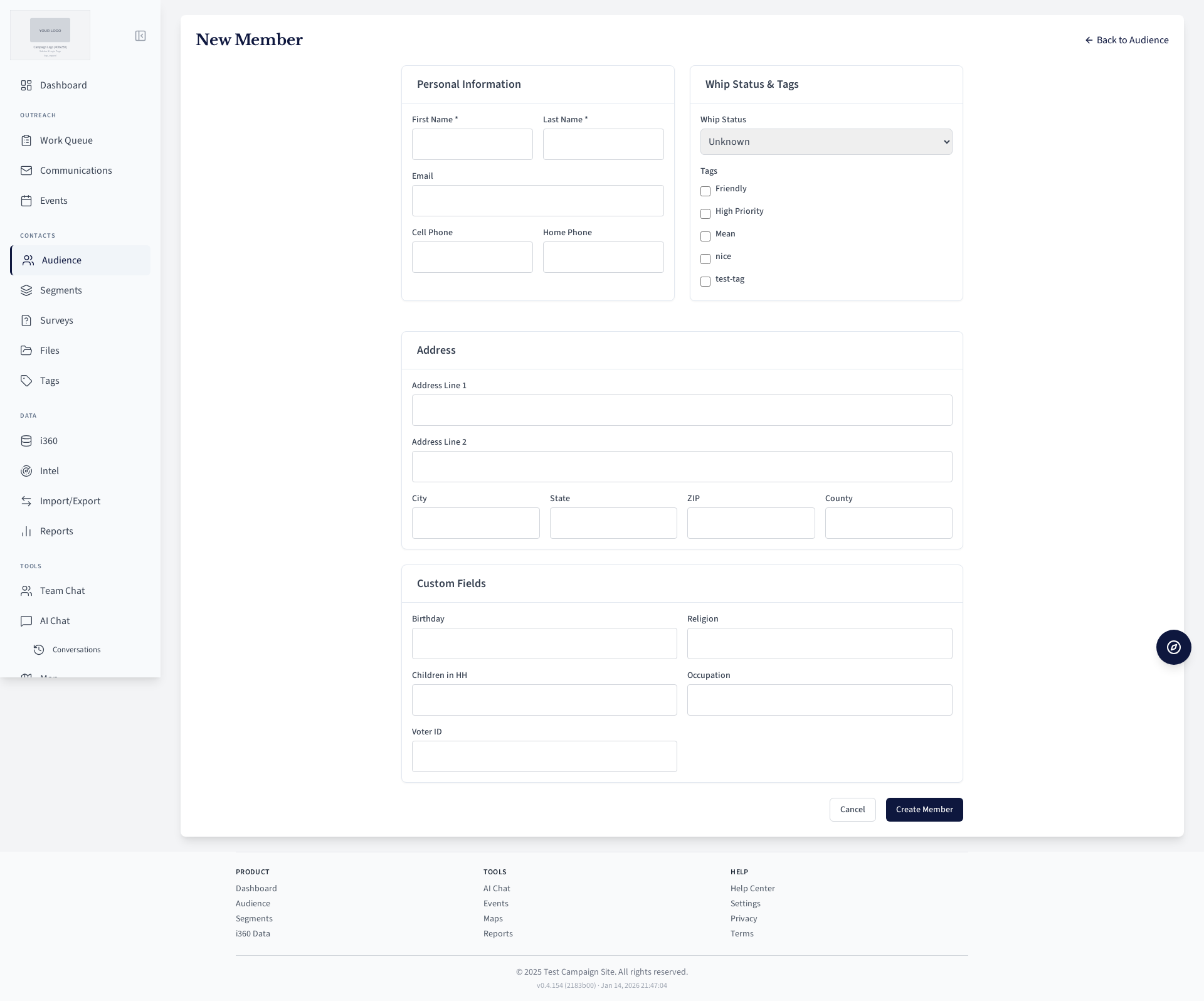Open Help Center footer link

[752, 889]
